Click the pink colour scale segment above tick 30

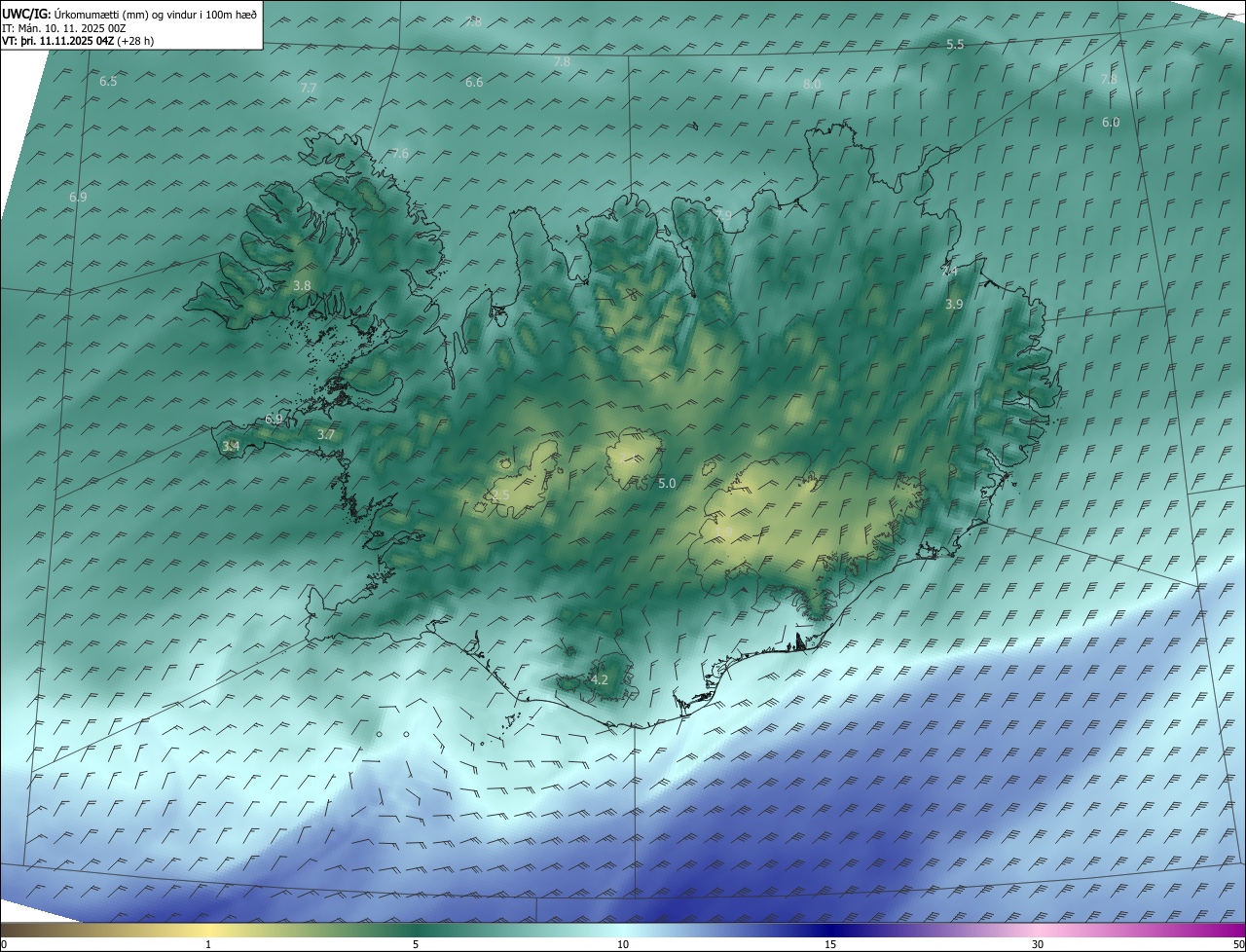coord(1038,930)
